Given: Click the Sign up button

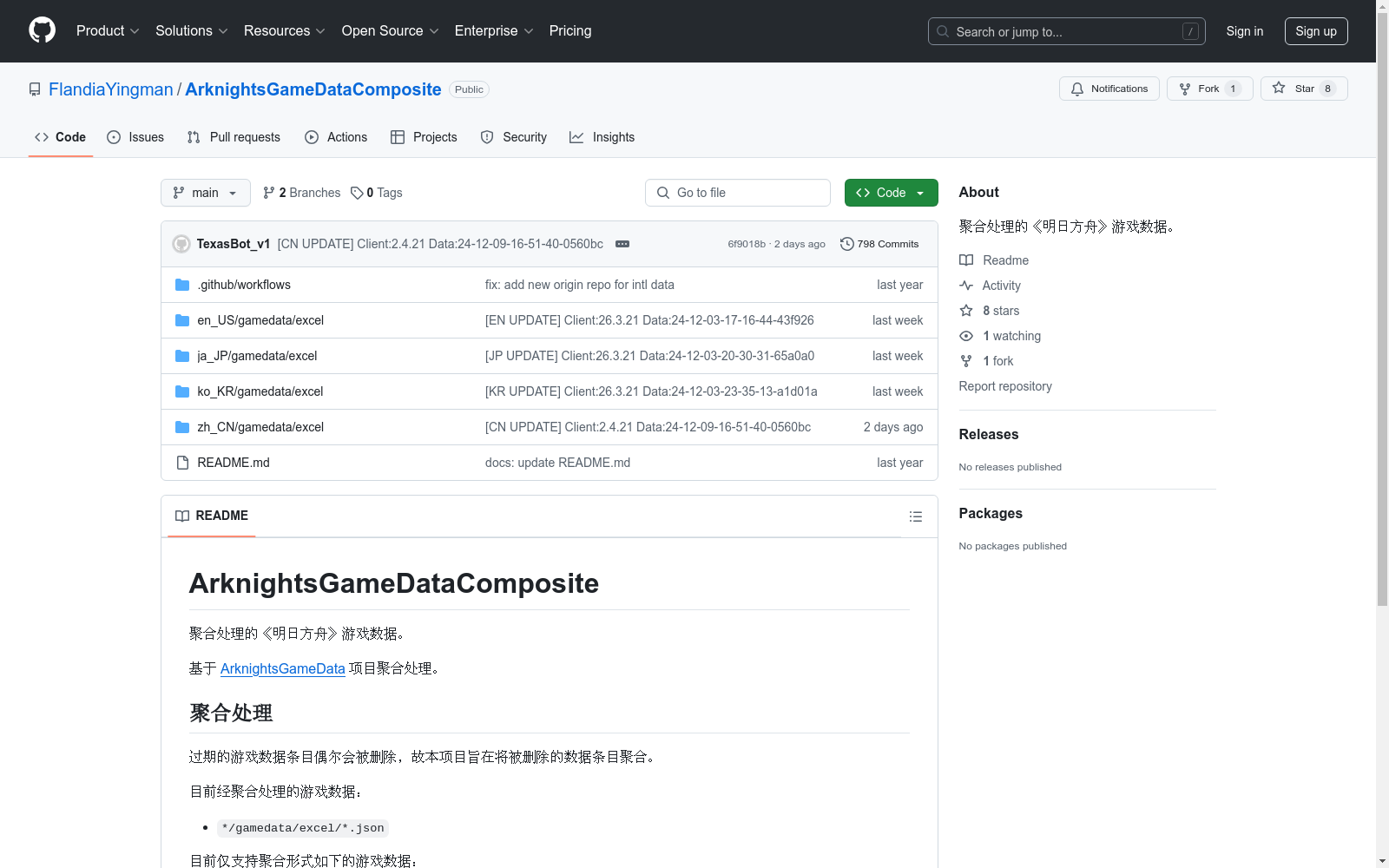Looking at the screenshot, I should tap(1316, 31).
